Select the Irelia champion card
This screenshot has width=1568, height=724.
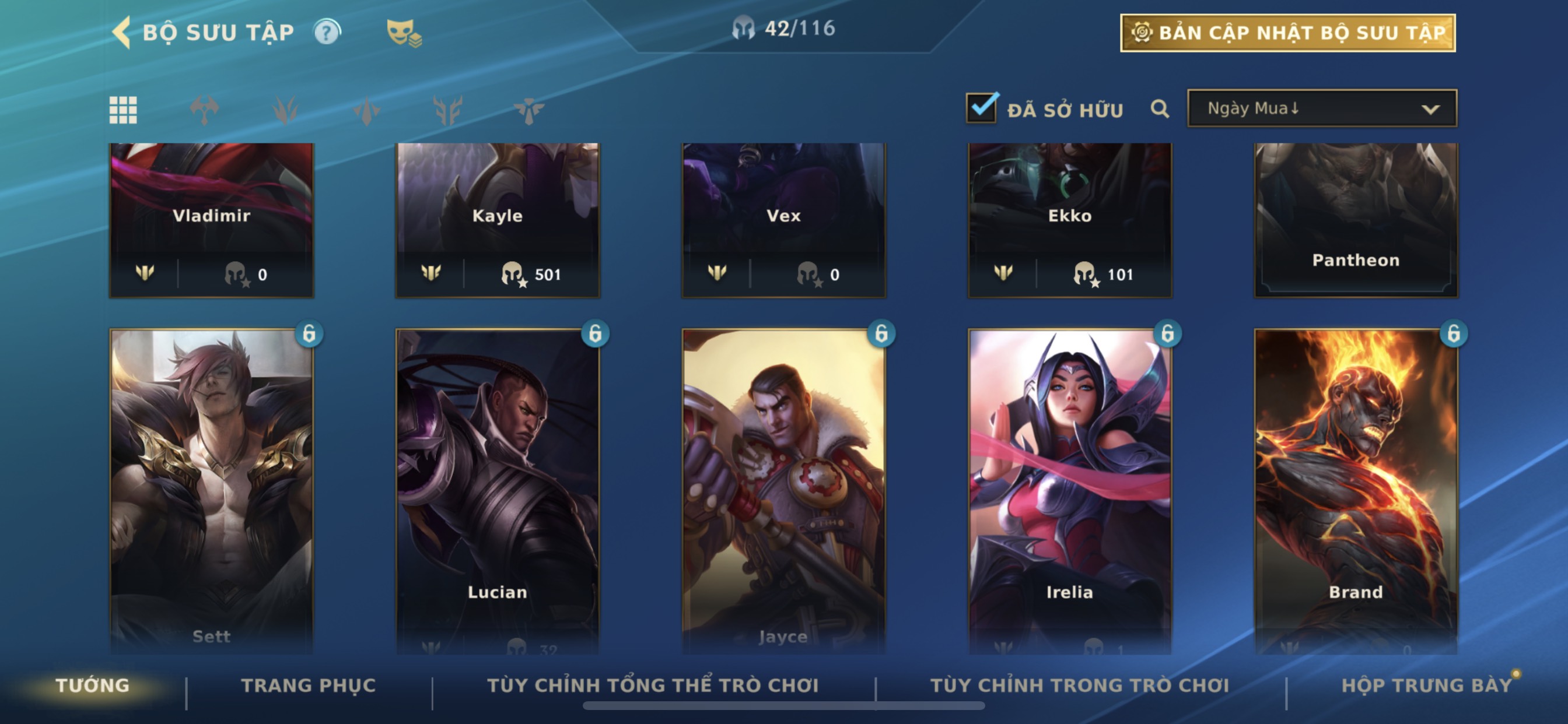1069,491
